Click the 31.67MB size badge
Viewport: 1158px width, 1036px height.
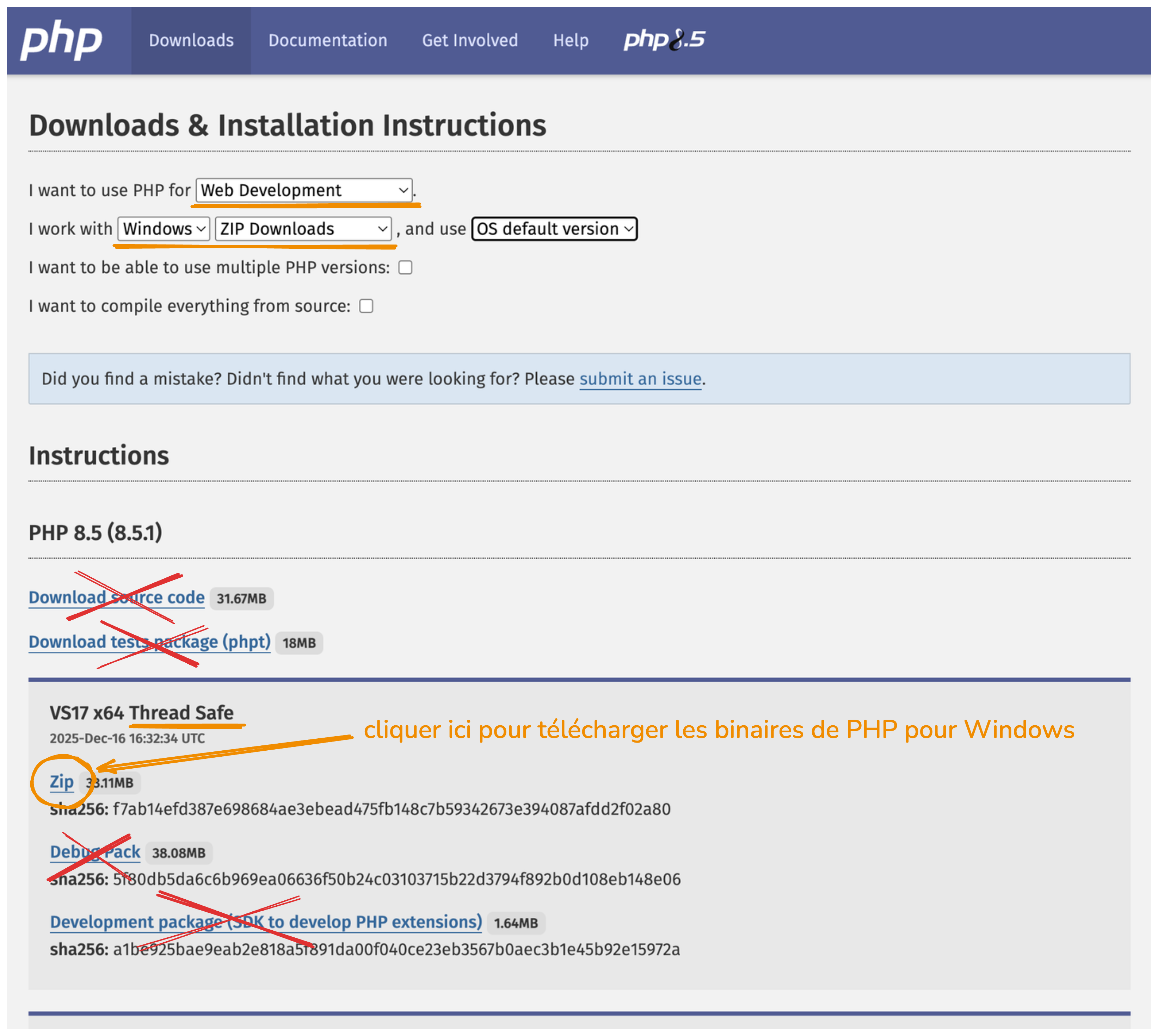coord(241,598)
